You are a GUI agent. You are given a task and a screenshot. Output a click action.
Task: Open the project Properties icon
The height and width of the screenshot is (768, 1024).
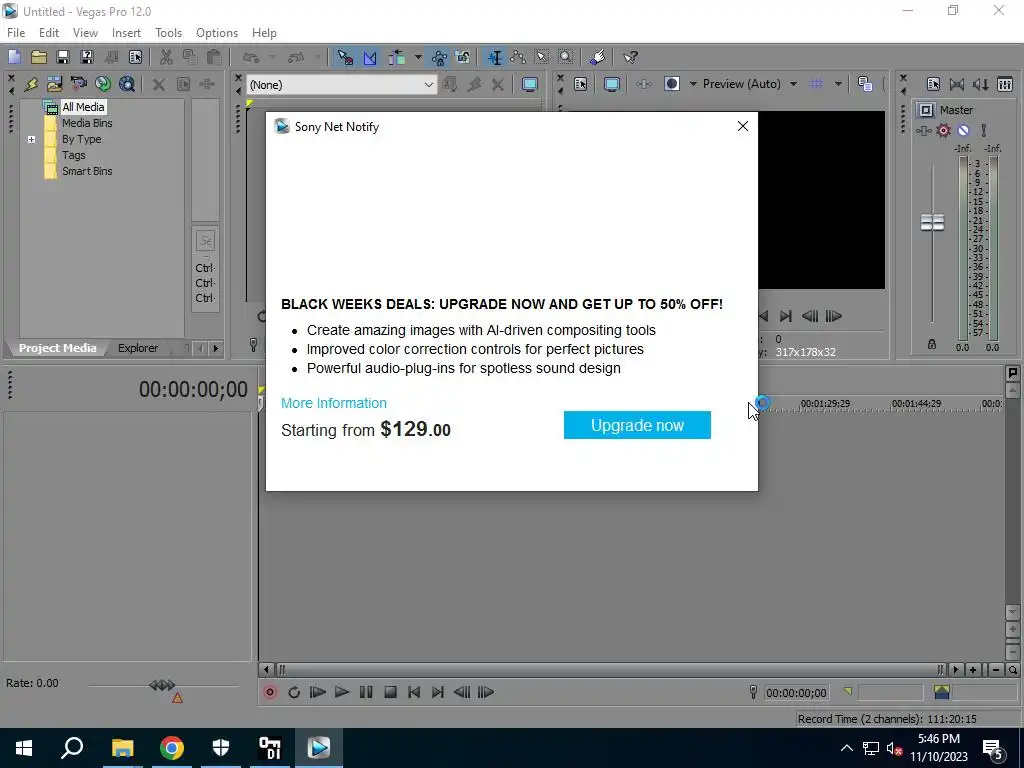pyautogui.click(x=135, y=57)
